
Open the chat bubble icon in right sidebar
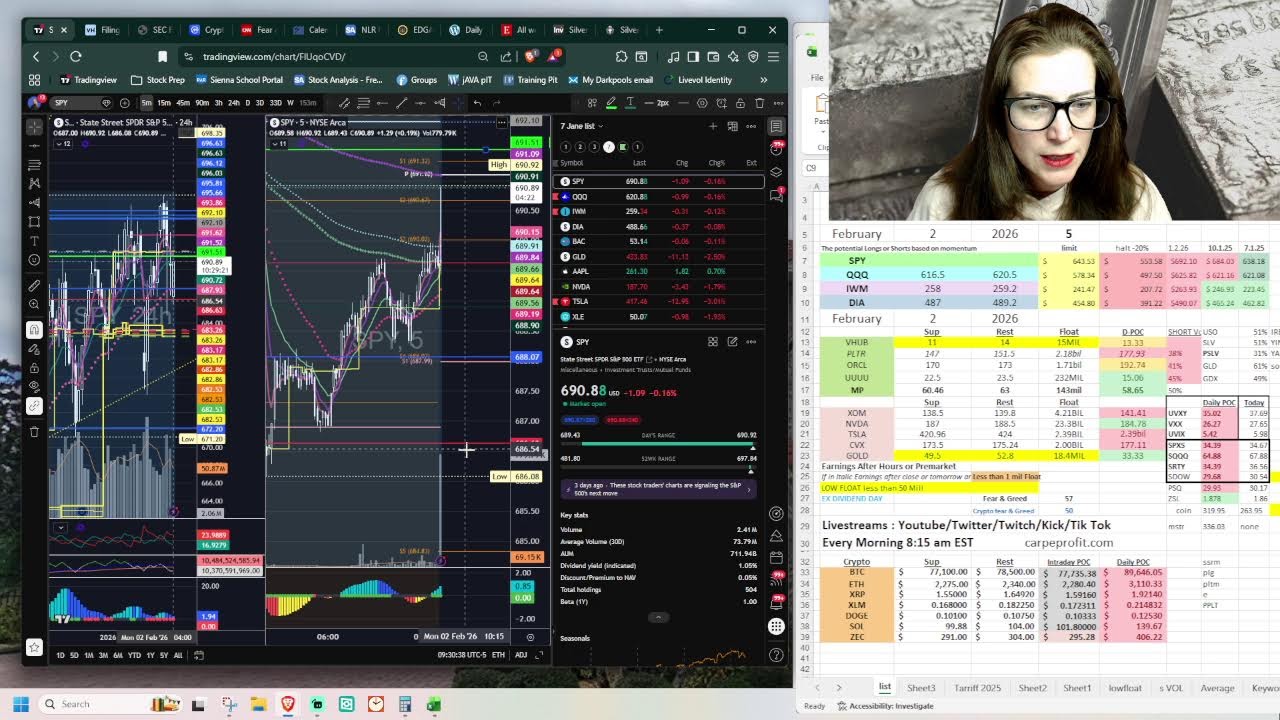pos(776,194)
